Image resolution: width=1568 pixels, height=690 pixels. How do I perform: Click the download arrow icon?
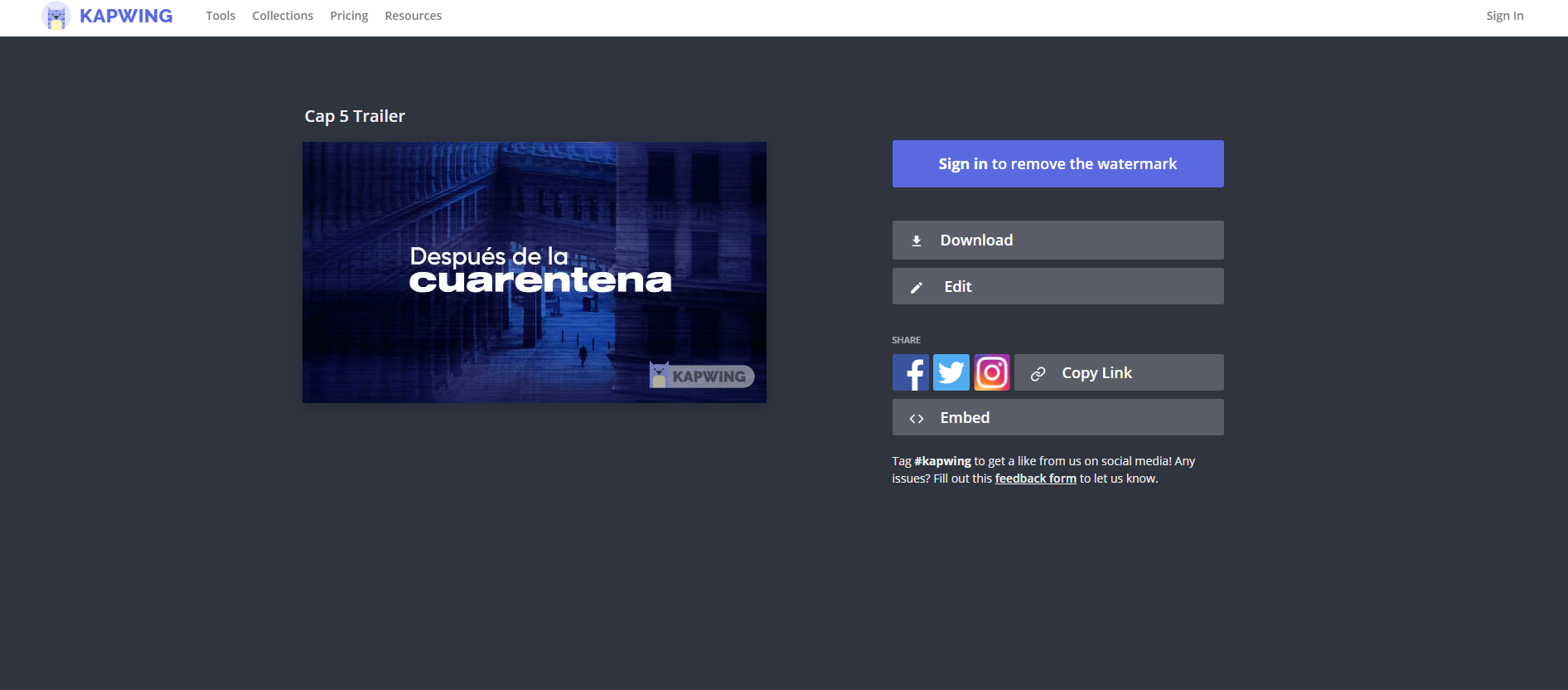917,241
